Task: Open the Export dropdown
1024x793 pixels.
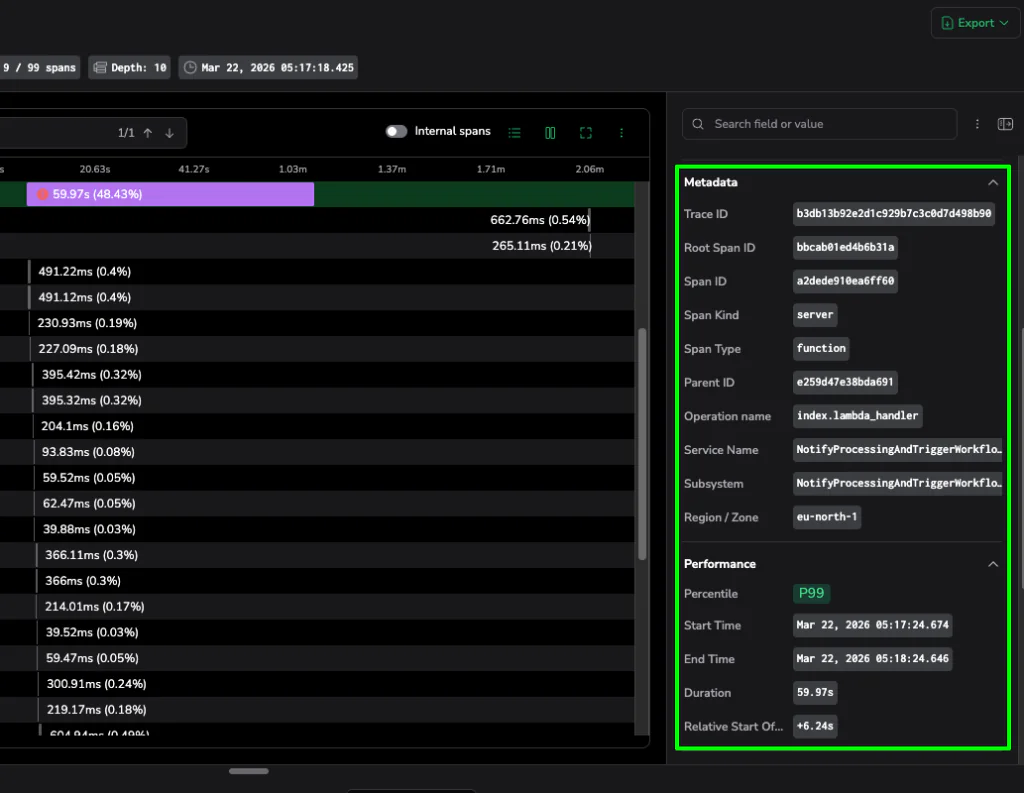Action: pos(975,23)
